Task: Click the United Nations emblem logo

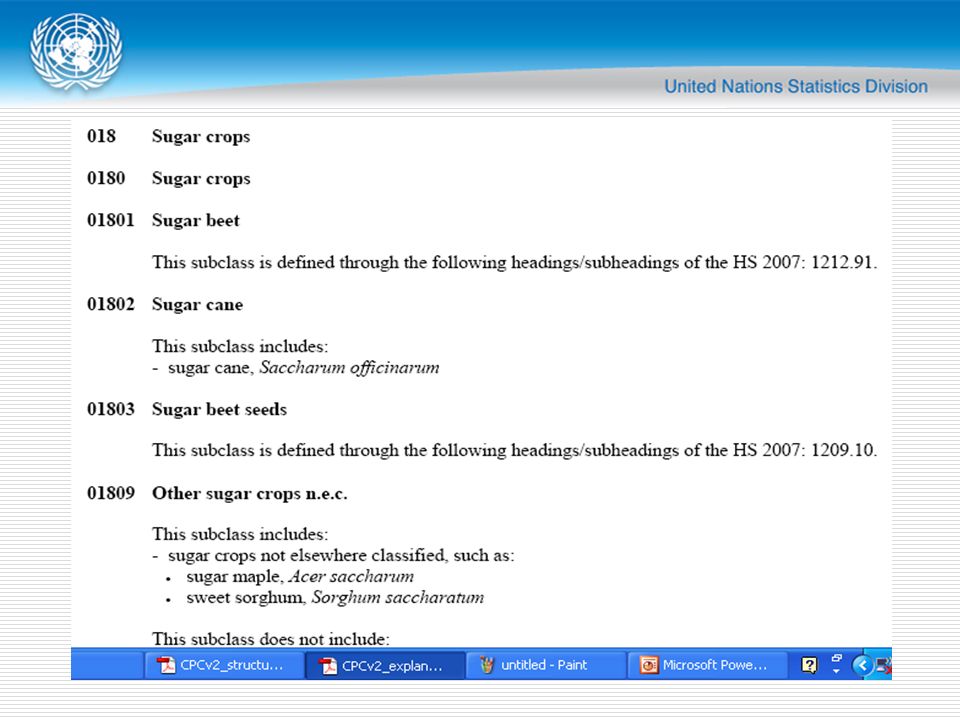Action: tap(76, 51)
